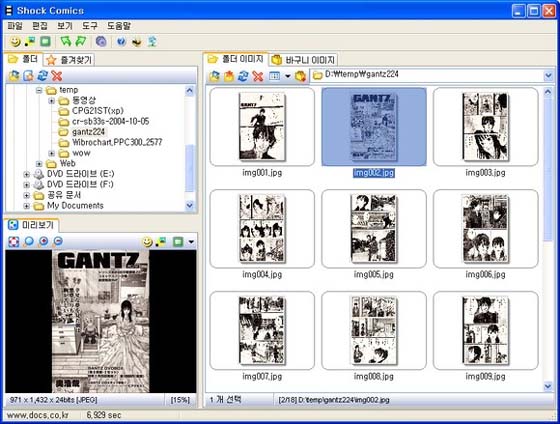Select the img005.jpg thumbnail
The width and height of the screenshot is (560, 424).
(x=374, y=229)
